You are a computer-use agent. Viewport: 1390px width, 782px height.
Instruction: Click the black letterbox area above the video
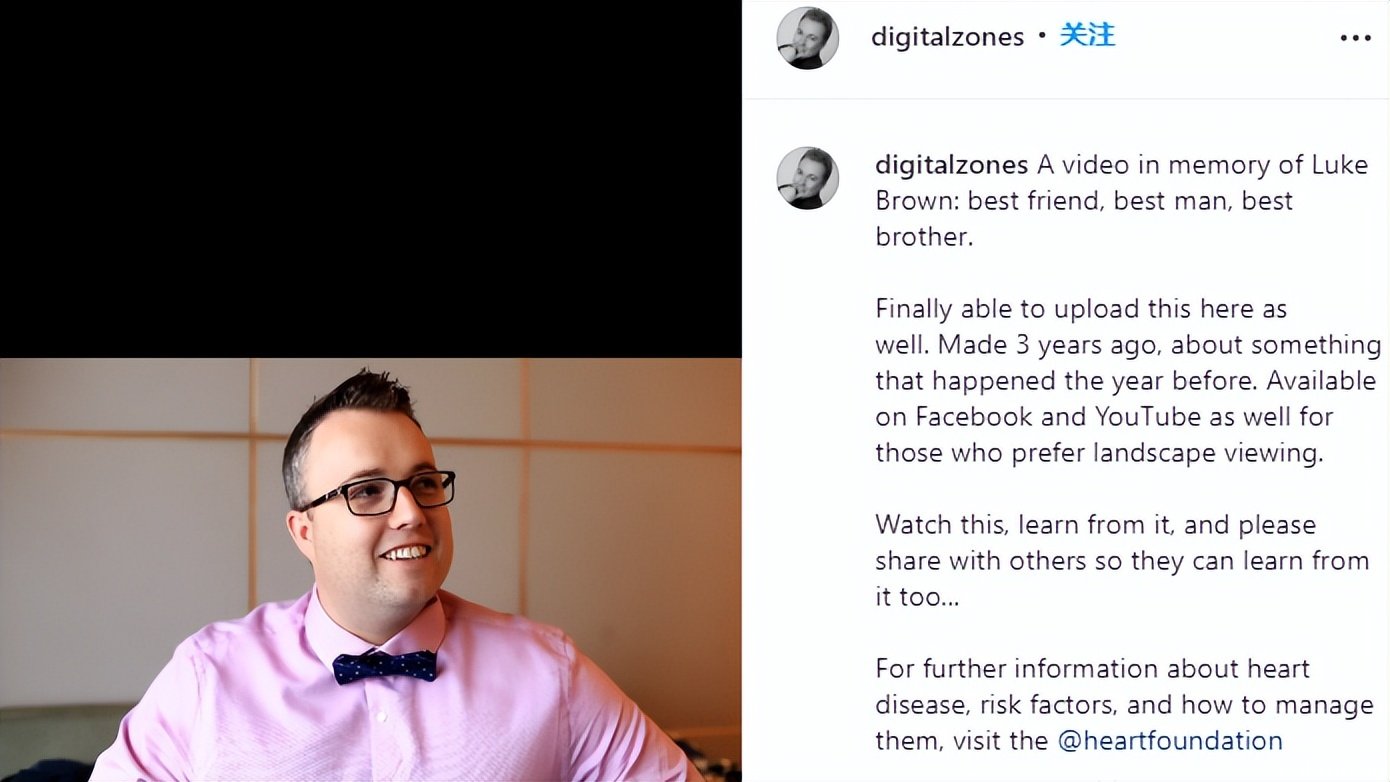(x=370, y=179)
